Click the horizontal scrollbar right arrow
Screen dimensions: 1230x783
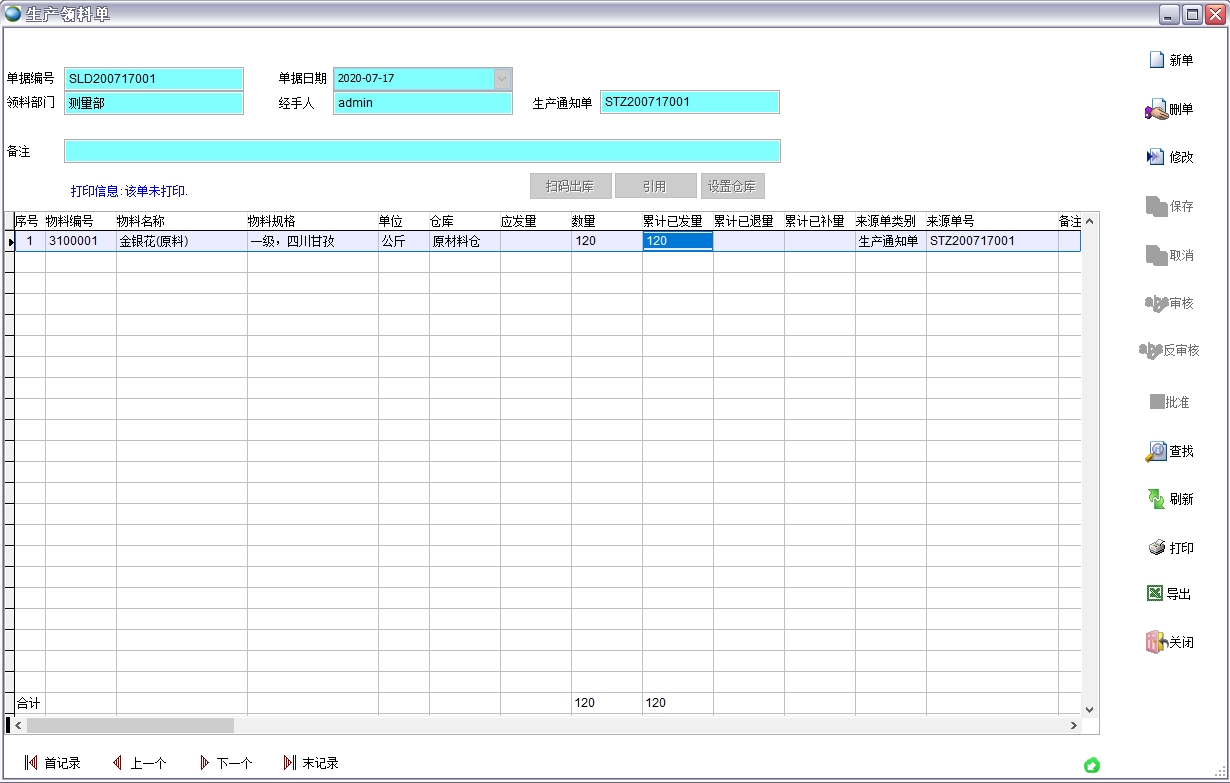click(x=1074, y=726)
